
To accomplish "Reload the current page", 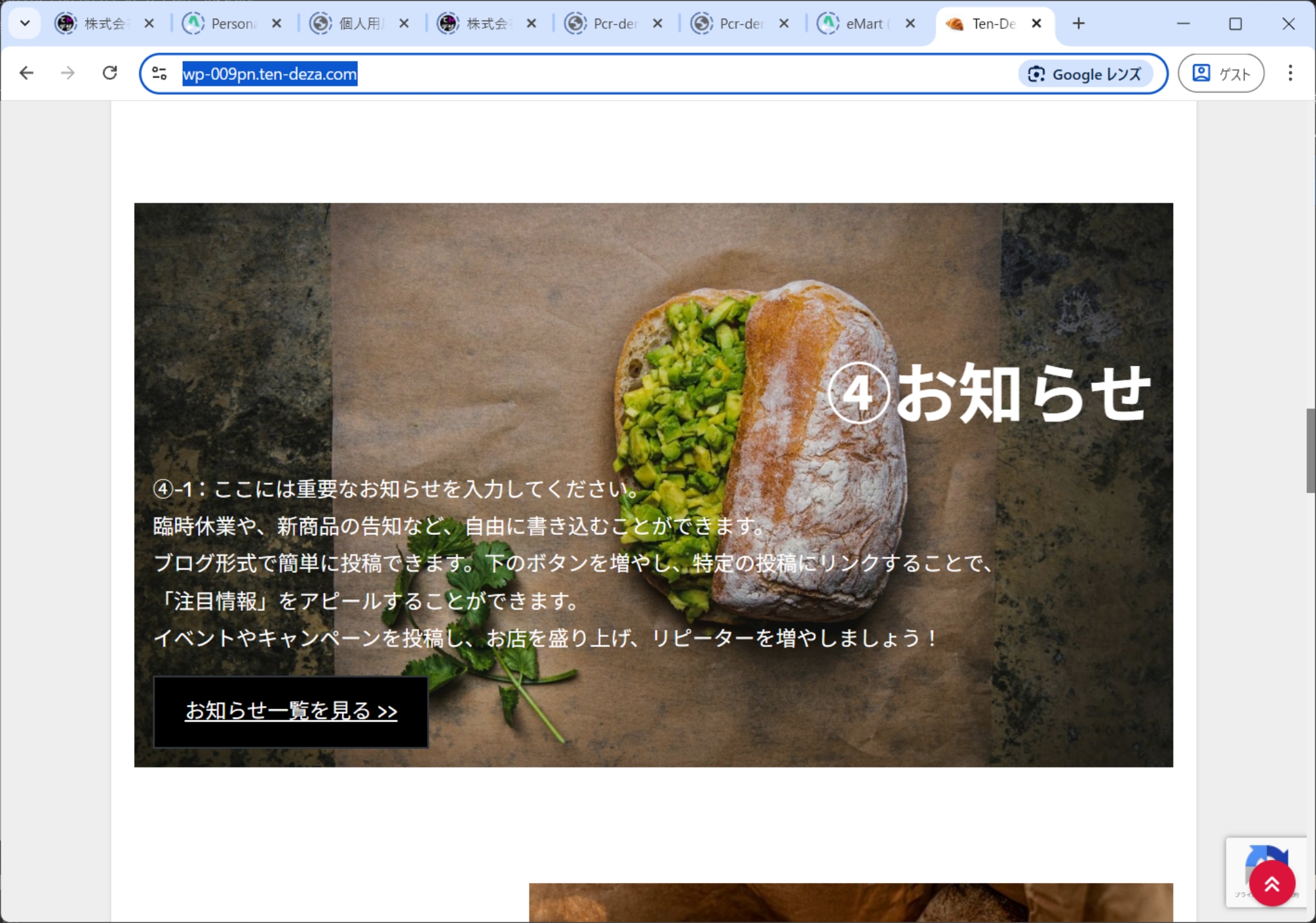I will pos(109,73).
